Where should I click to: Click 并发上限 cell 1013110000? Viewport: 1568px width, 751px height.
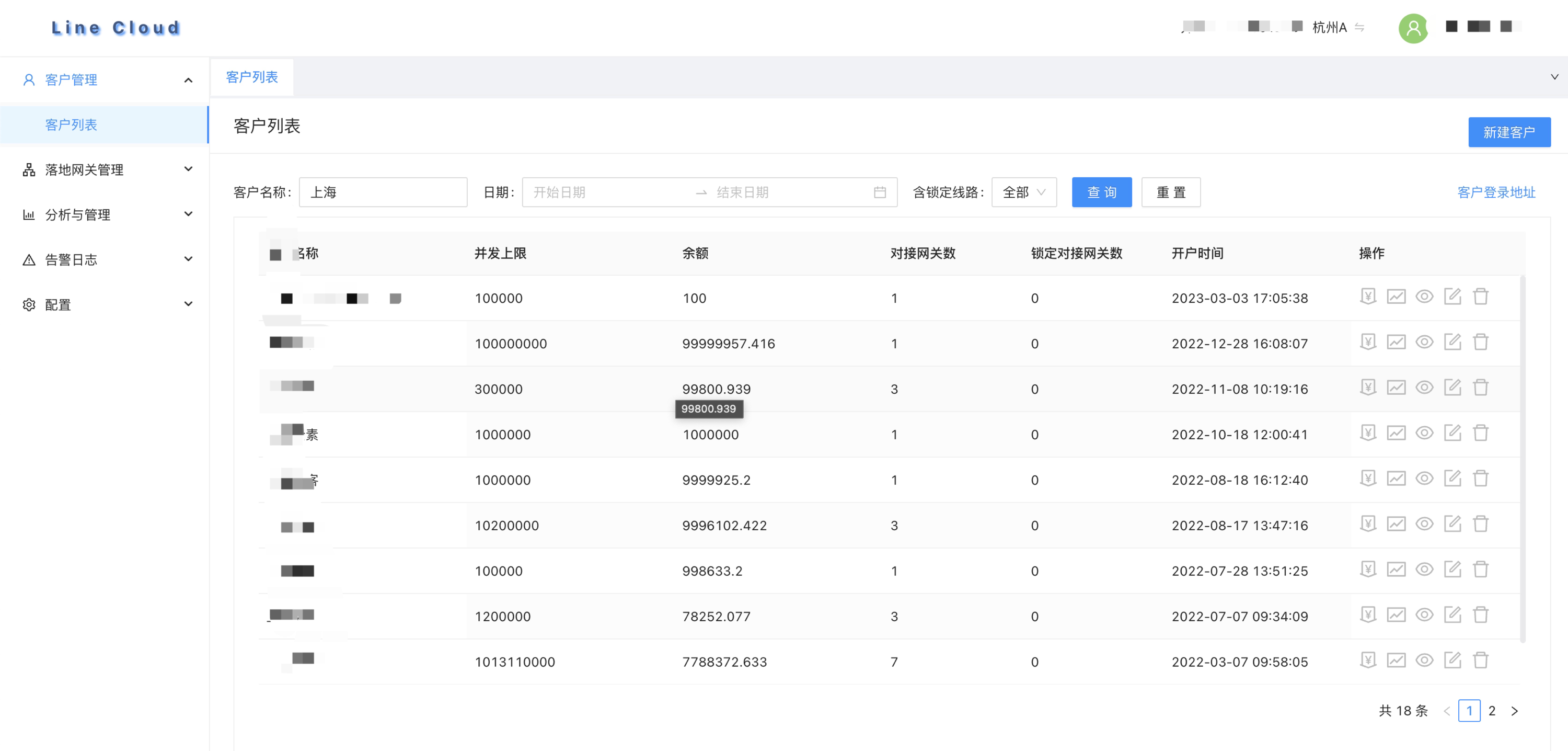515,662
